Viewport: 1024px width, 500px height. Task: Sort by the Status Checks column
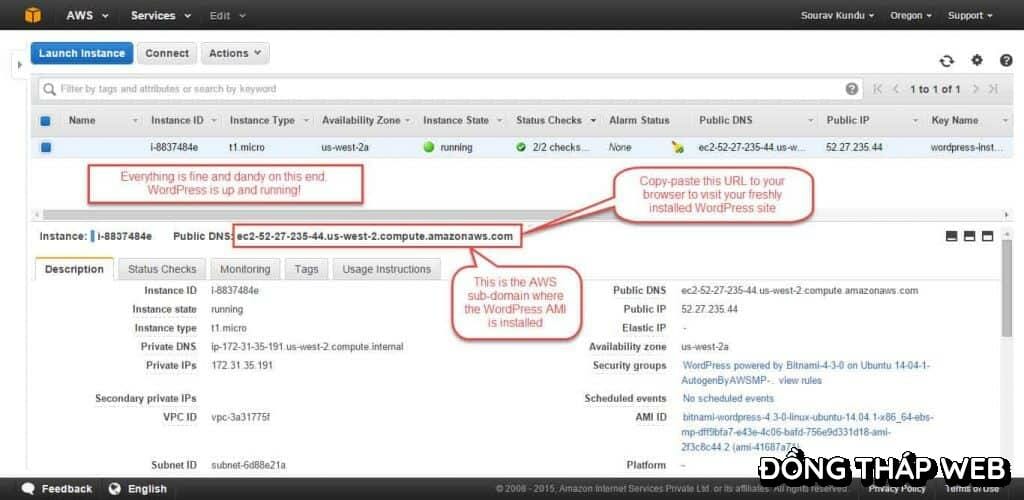pos(549,120)
